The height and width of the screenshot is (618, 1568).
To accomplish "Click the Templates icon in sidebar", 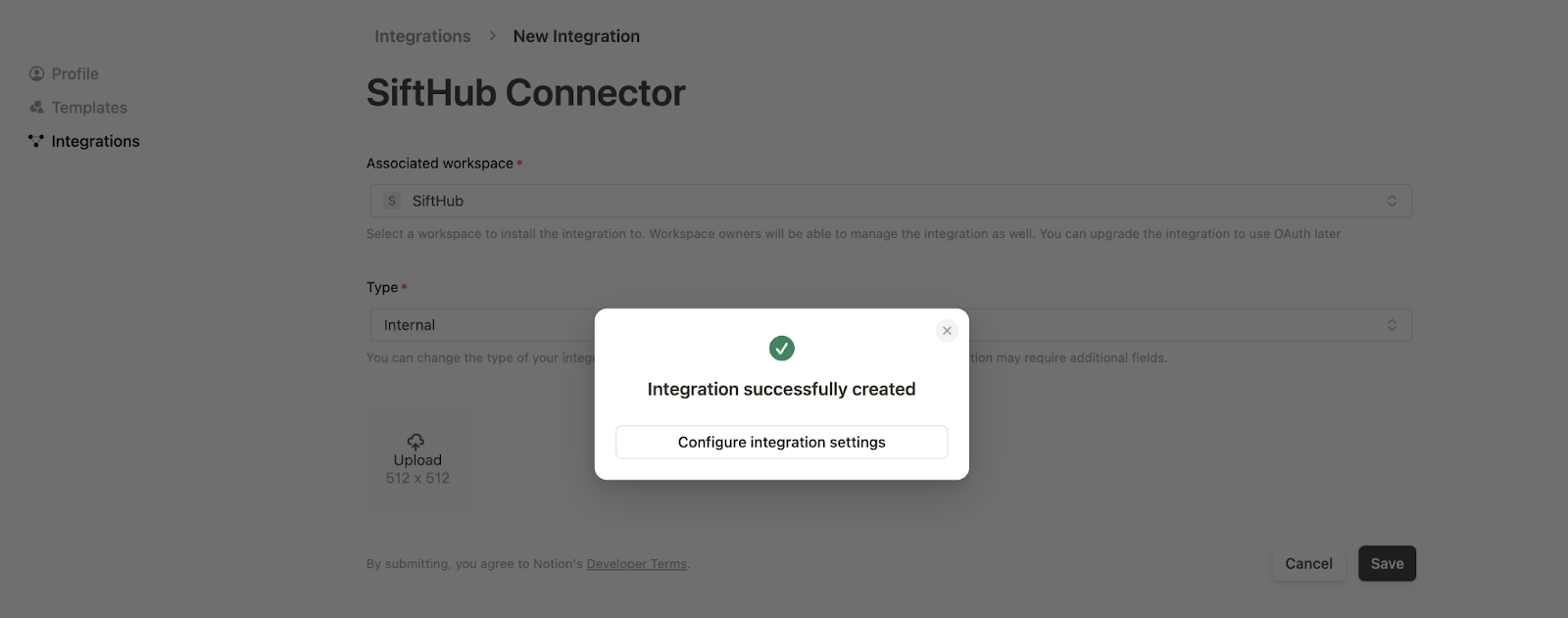I will point(36,108).
